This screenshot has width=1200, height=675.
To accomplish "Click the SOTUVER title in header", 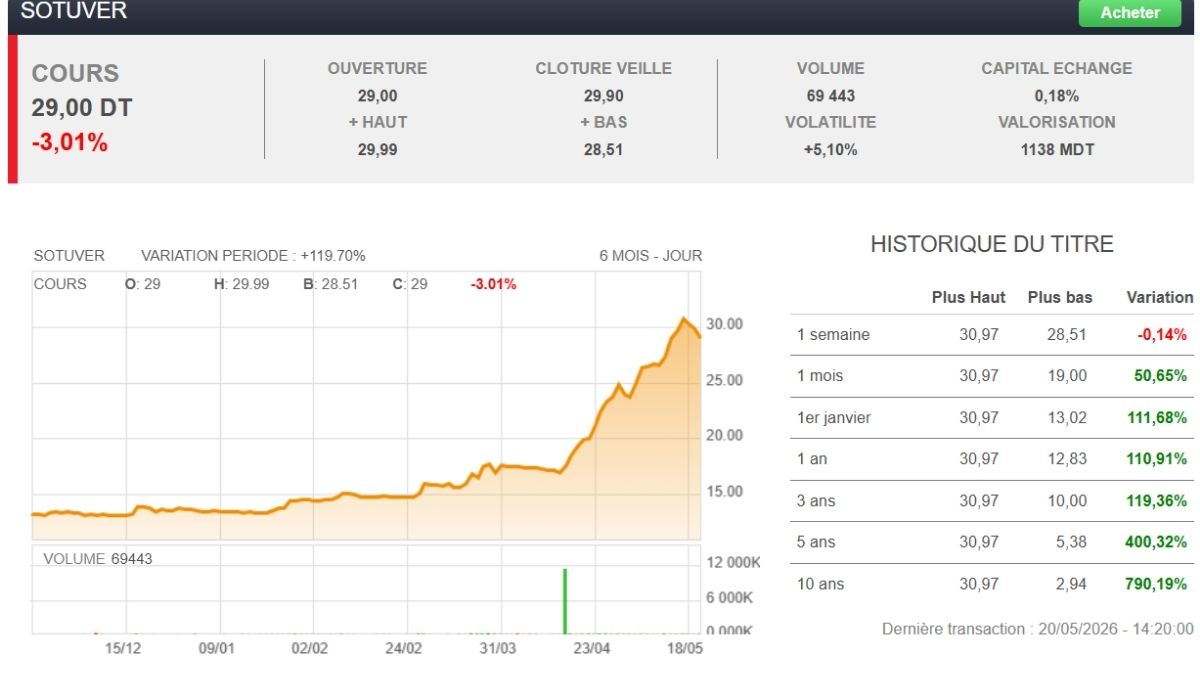I will pyautogui.click(x=74, y=12).
